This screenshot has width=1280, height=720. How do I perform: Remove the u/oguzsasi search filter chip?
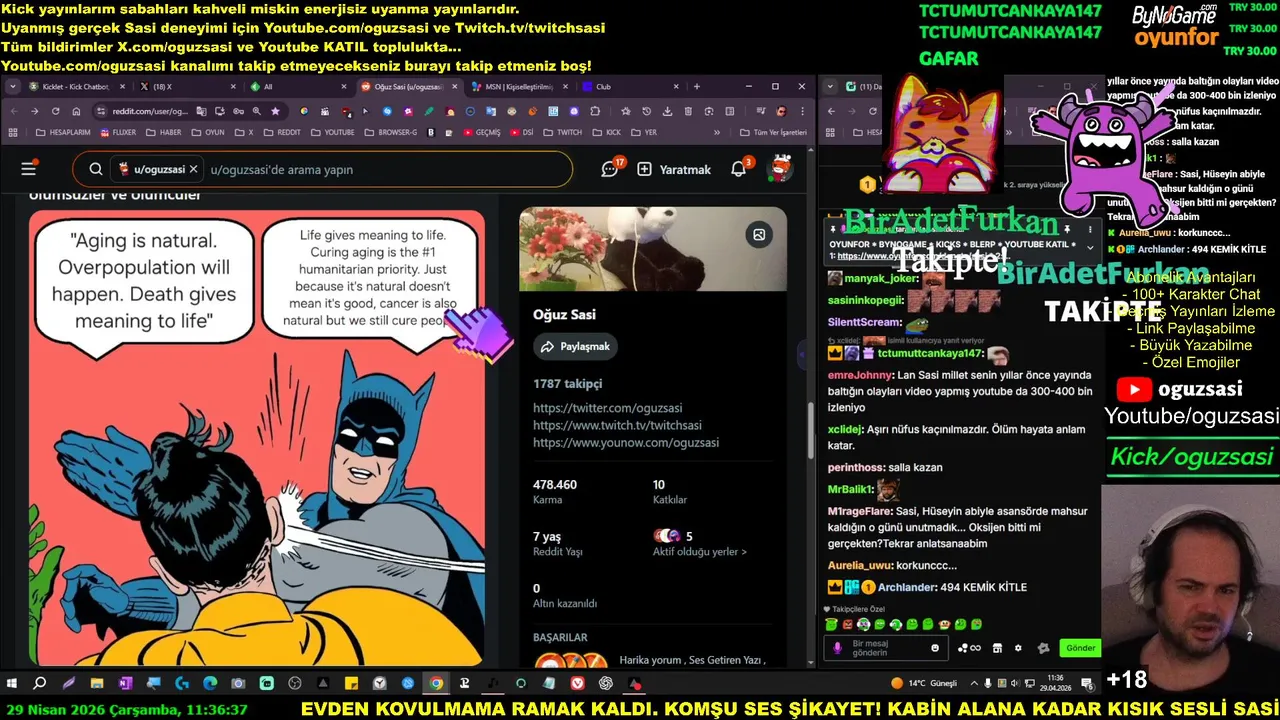point(193,169)
